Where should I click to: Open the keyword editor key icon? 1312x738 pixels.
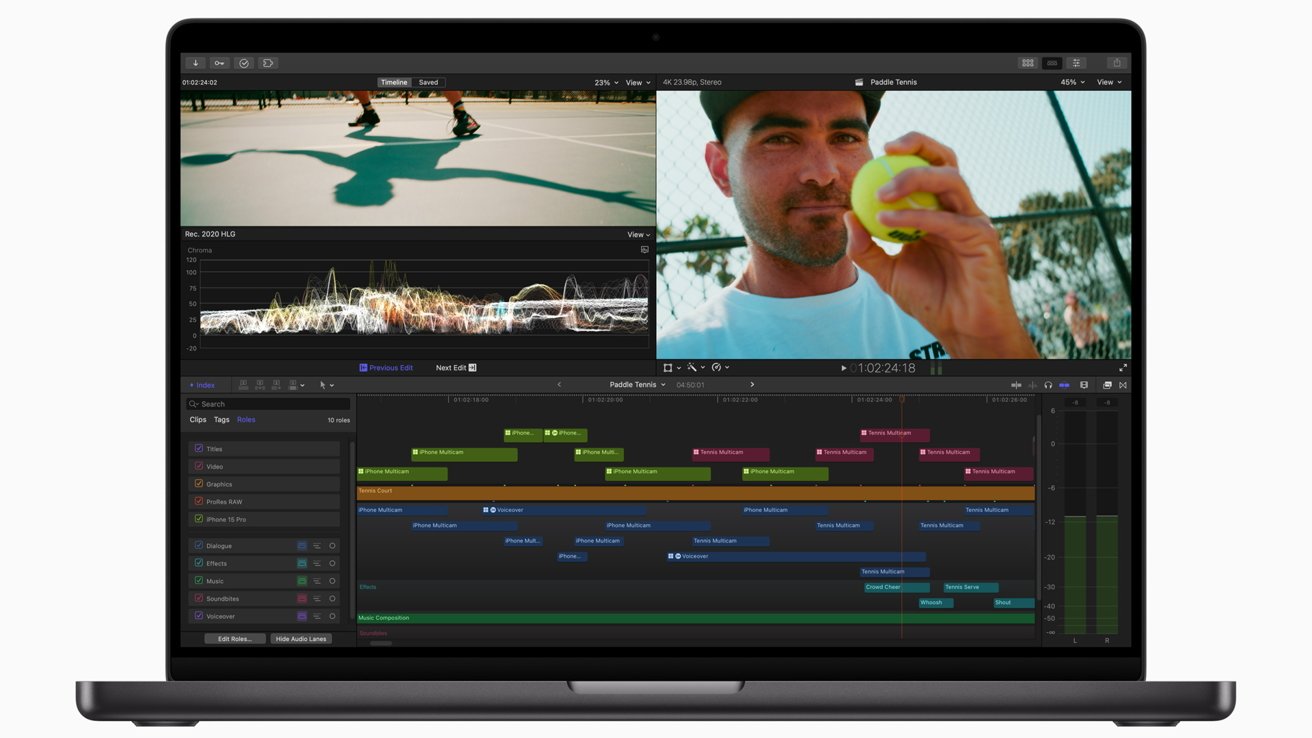coord(219,63)
